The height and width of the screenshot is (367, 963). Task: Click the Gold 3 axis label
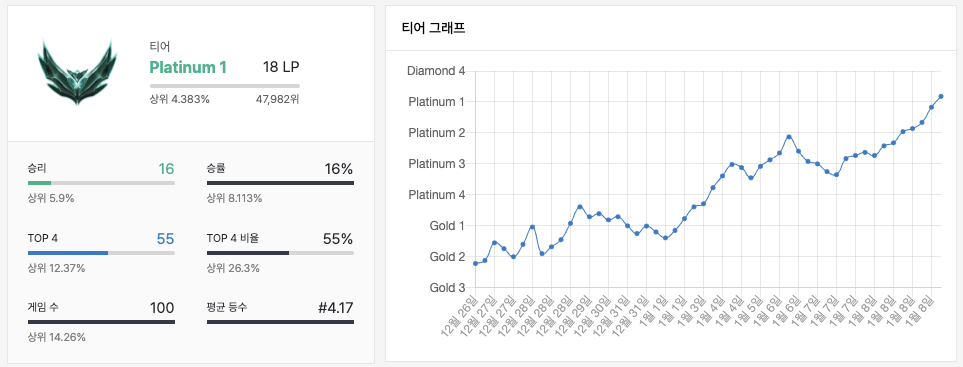447,287
